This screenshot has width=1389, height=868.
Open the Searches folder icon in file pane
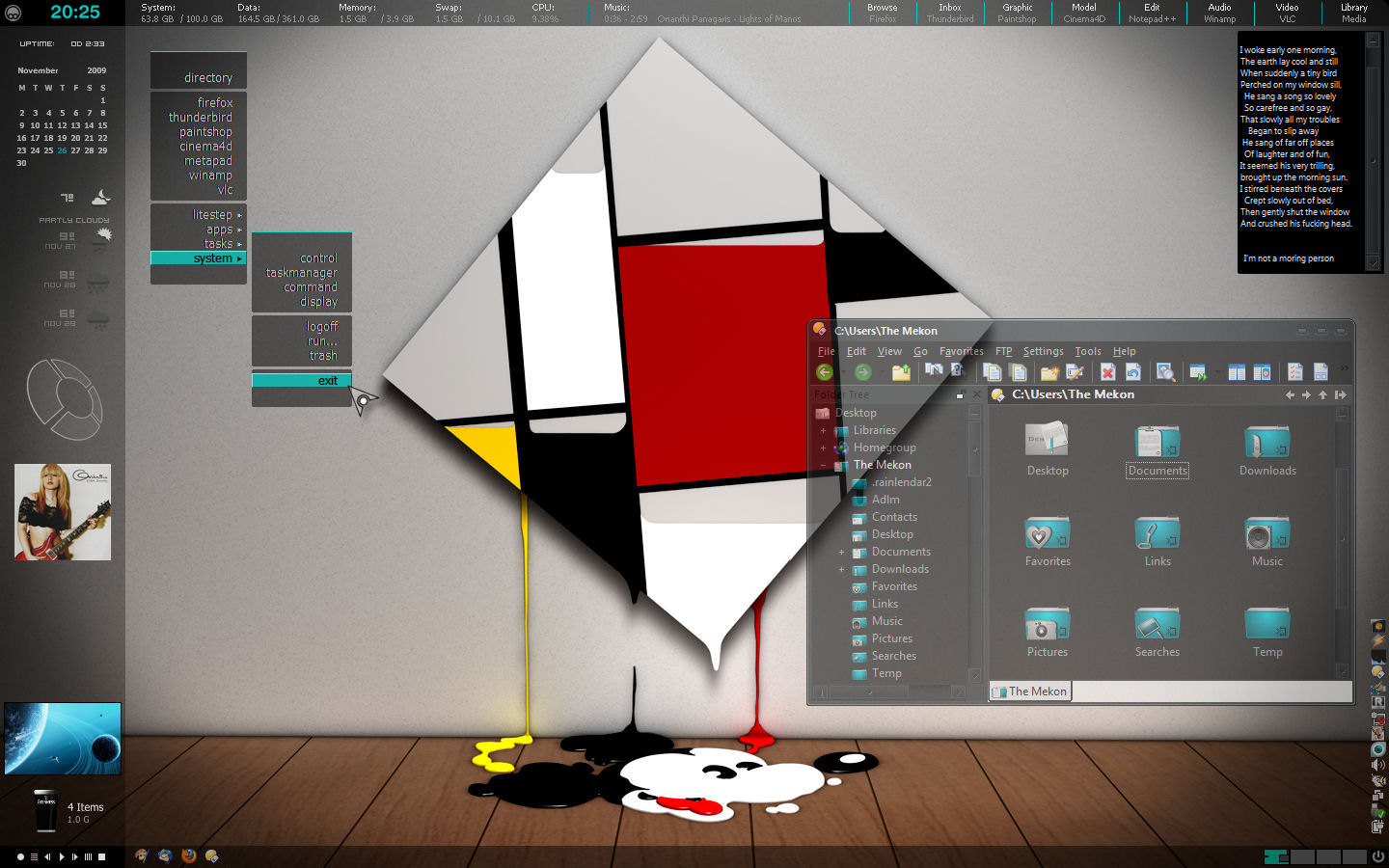coord(1157,624)
